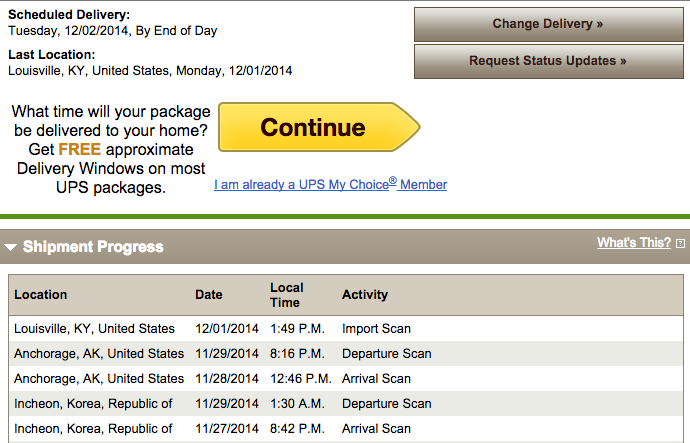Click the Scheduled Delivery date text

(x=112, y=31)
